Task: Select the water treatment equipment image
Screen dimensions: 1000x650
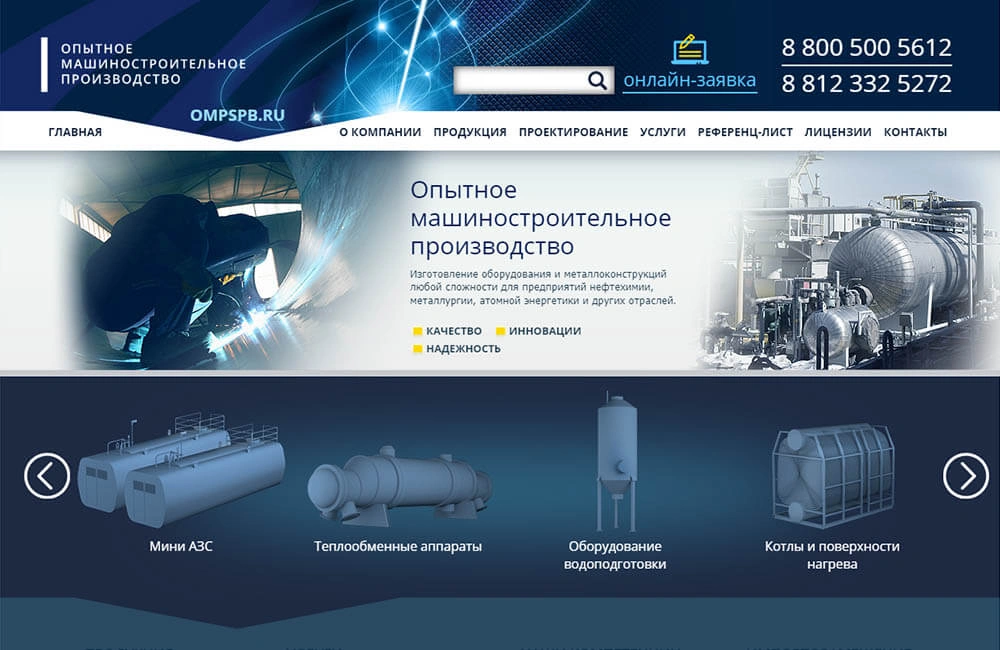Action: pos(616,464)
